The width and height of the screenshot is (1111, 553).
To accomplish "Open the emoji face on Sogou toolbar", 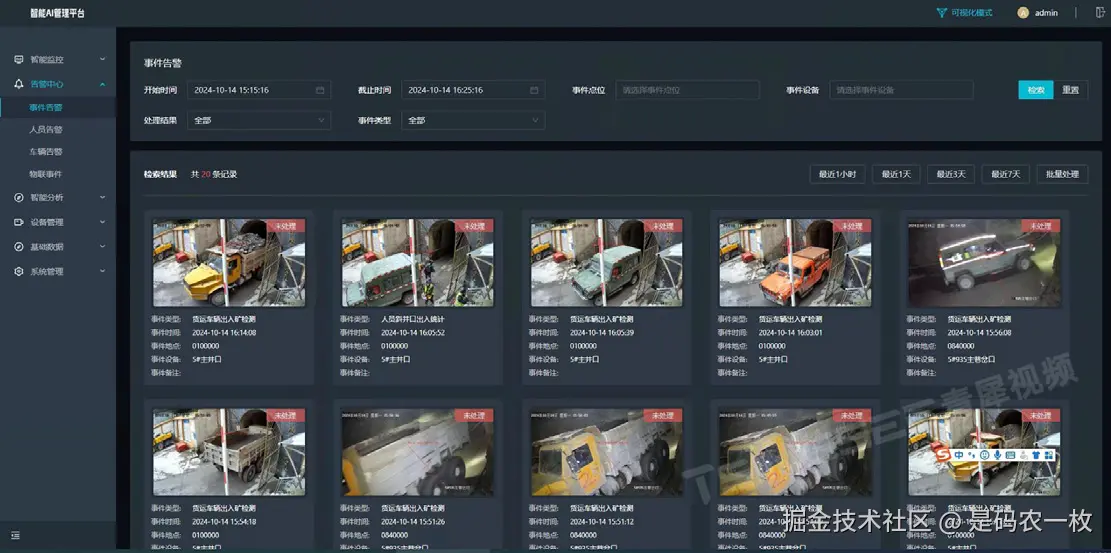I will 984,455.
